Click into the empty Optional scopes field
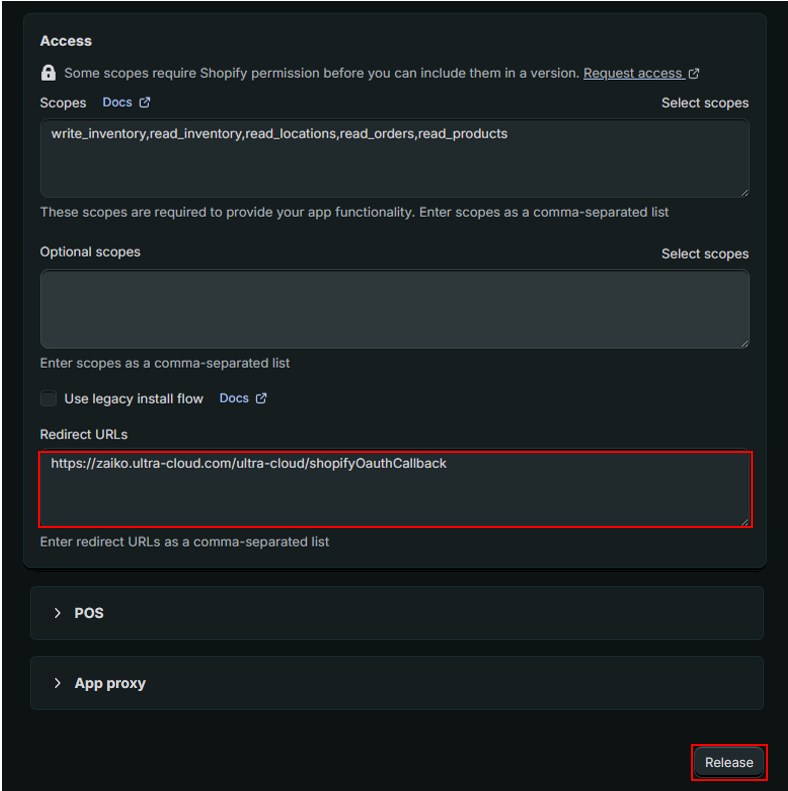This screenshot has width=788, height=791. pyautogui.click(x=394, y=309)
